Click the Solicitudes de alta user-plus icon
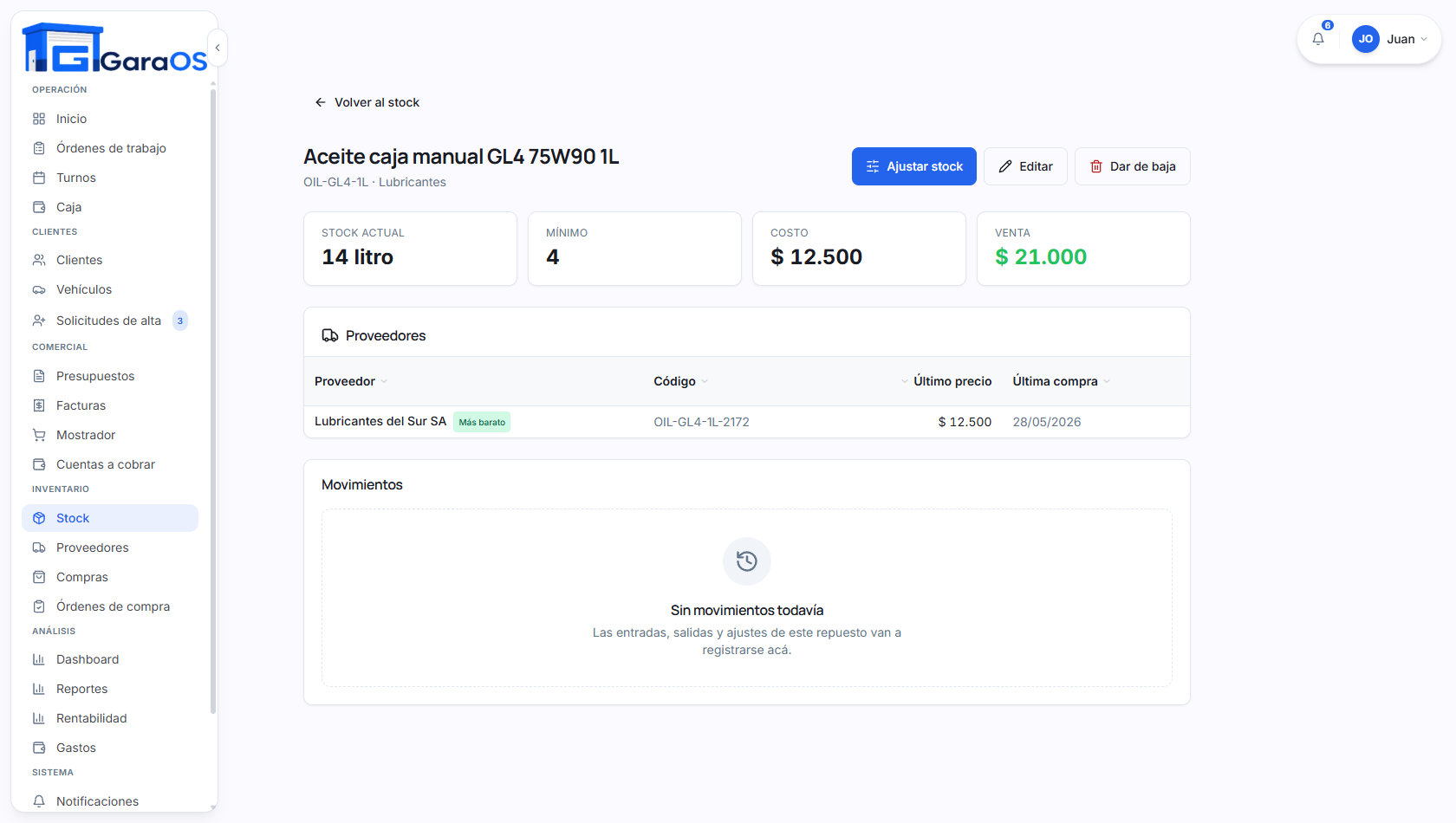The height and width of the screenshot is (823, 1456). point(39,321)
